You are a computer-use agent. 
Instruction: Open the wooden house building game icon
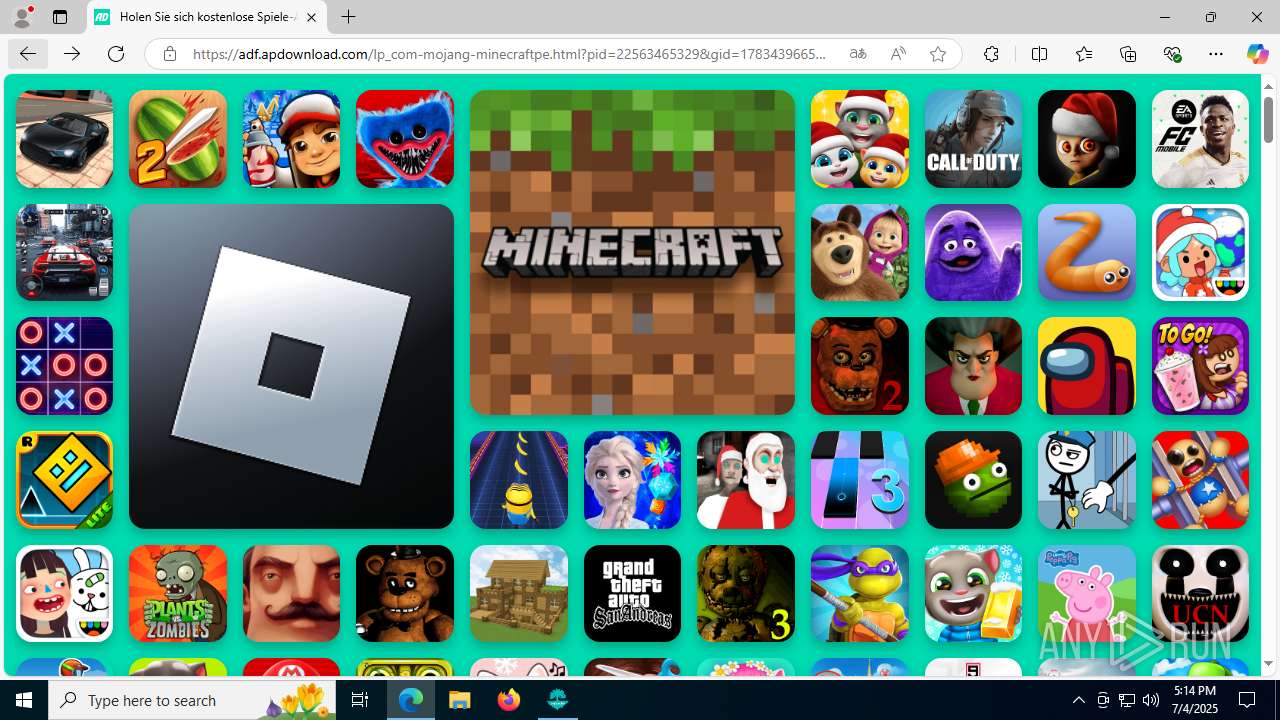coord(519,593)
